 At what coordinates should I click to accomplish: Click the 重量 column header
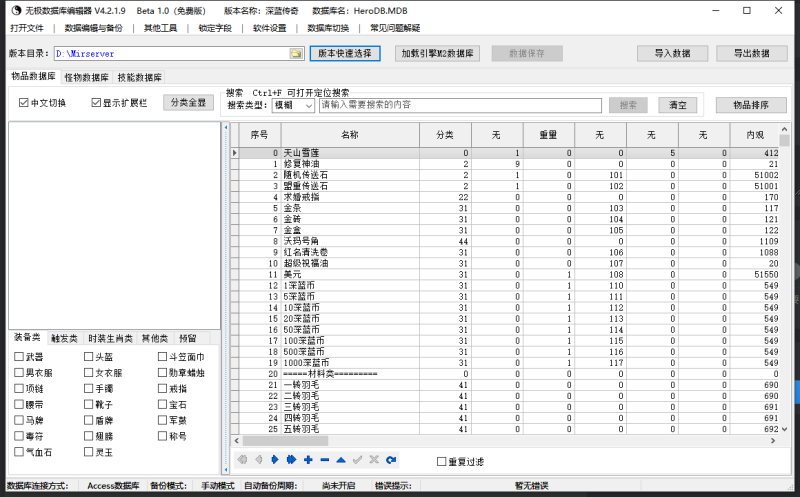click(x=548, y=135)
